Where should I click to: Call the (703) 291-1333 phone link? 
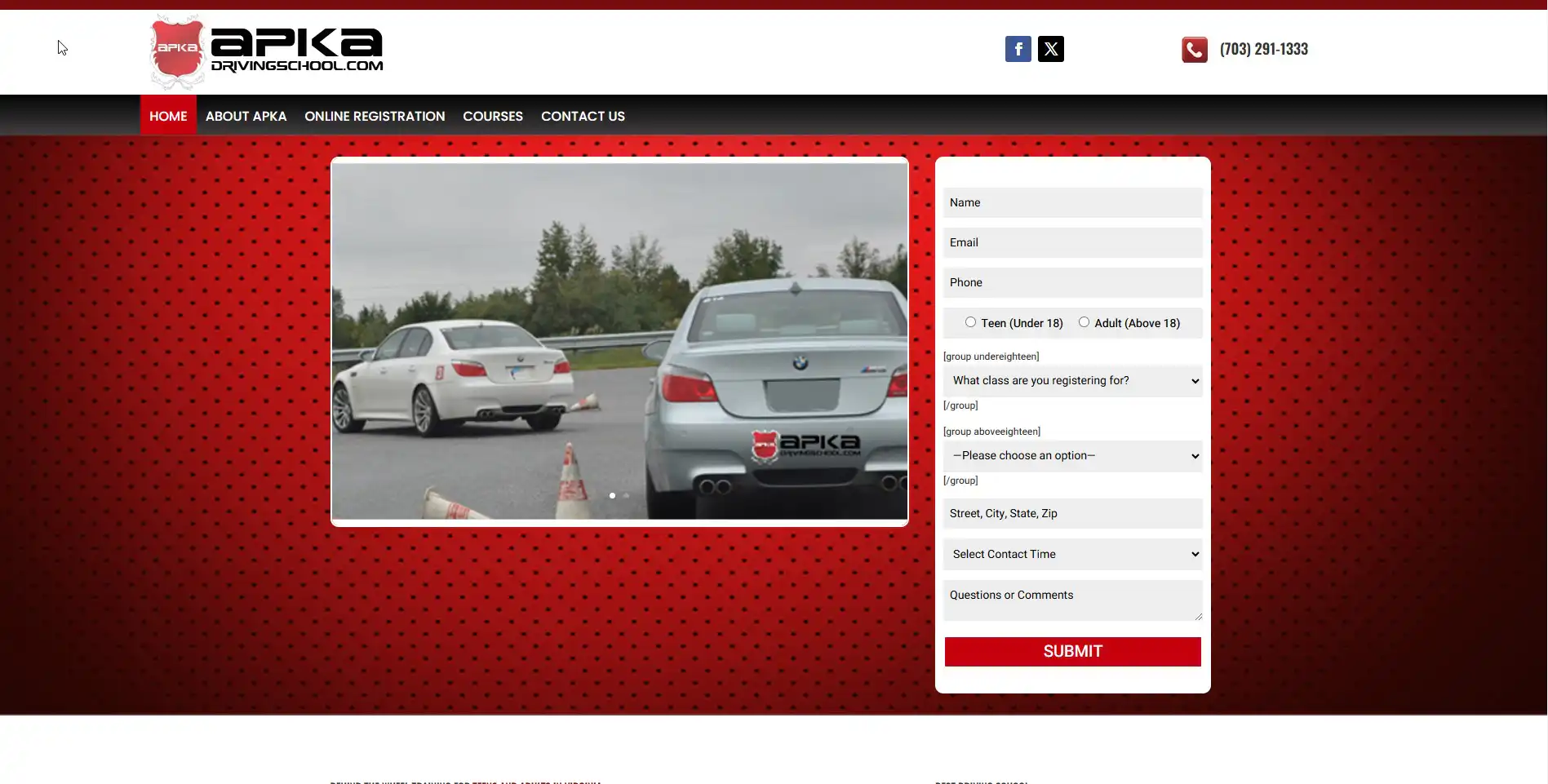point(1262,49)
